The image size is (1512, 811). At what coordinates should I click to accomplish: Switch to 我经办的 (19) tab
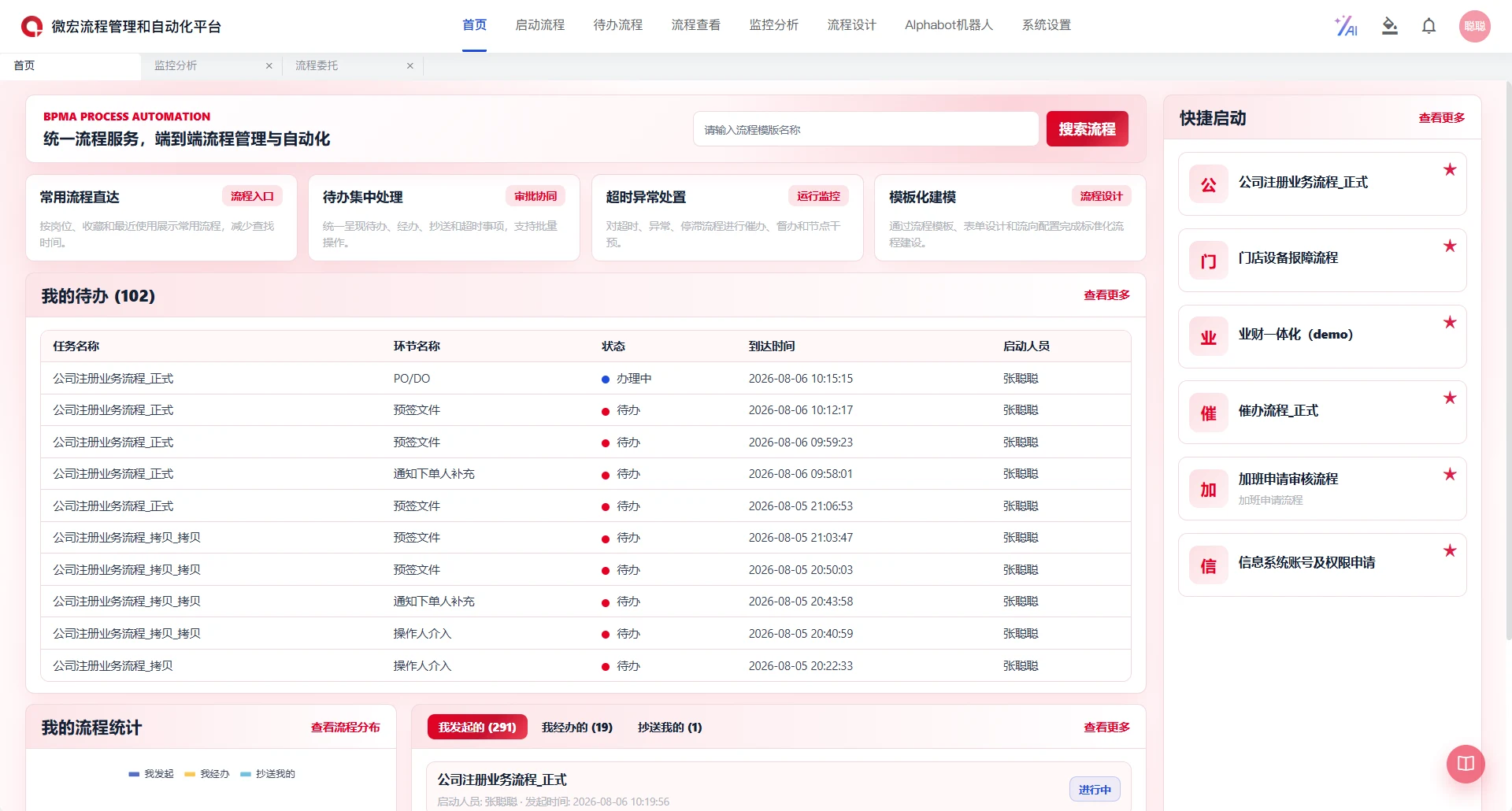click(577, 727)
